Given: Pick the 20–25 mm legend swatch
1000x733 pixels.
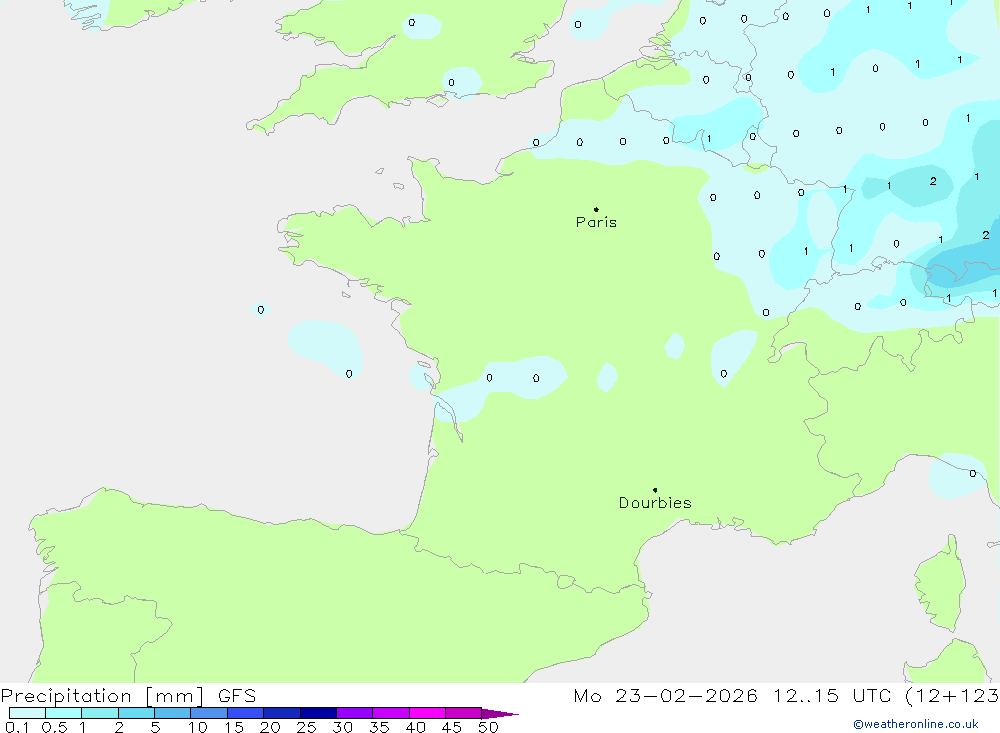Looking at the screenshot, I should pyautogui.click(x=282, y=713).
